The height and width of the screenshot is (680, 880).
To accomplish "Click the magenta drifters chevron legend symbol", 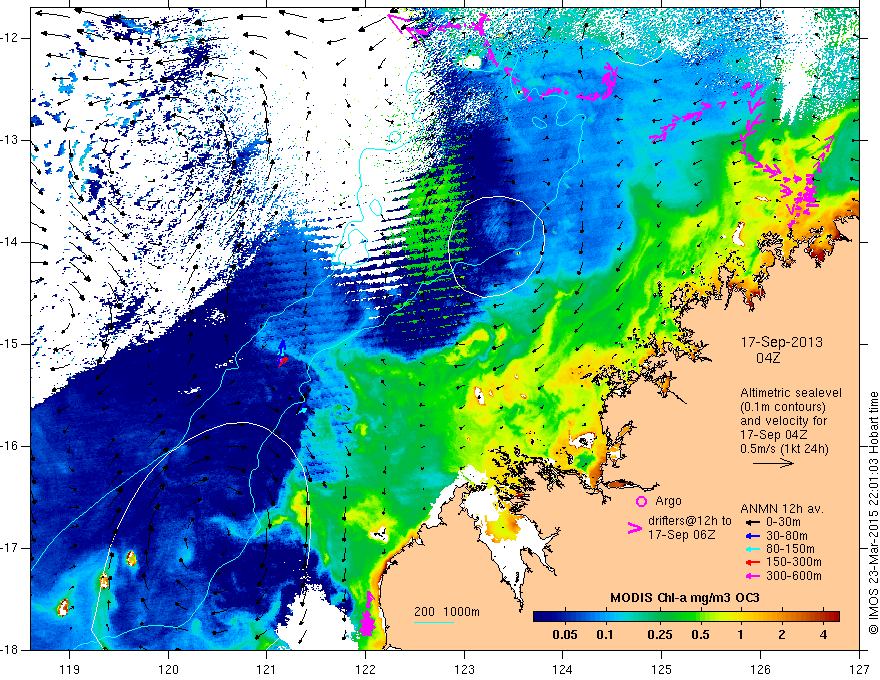I will (x=634, y=528).
